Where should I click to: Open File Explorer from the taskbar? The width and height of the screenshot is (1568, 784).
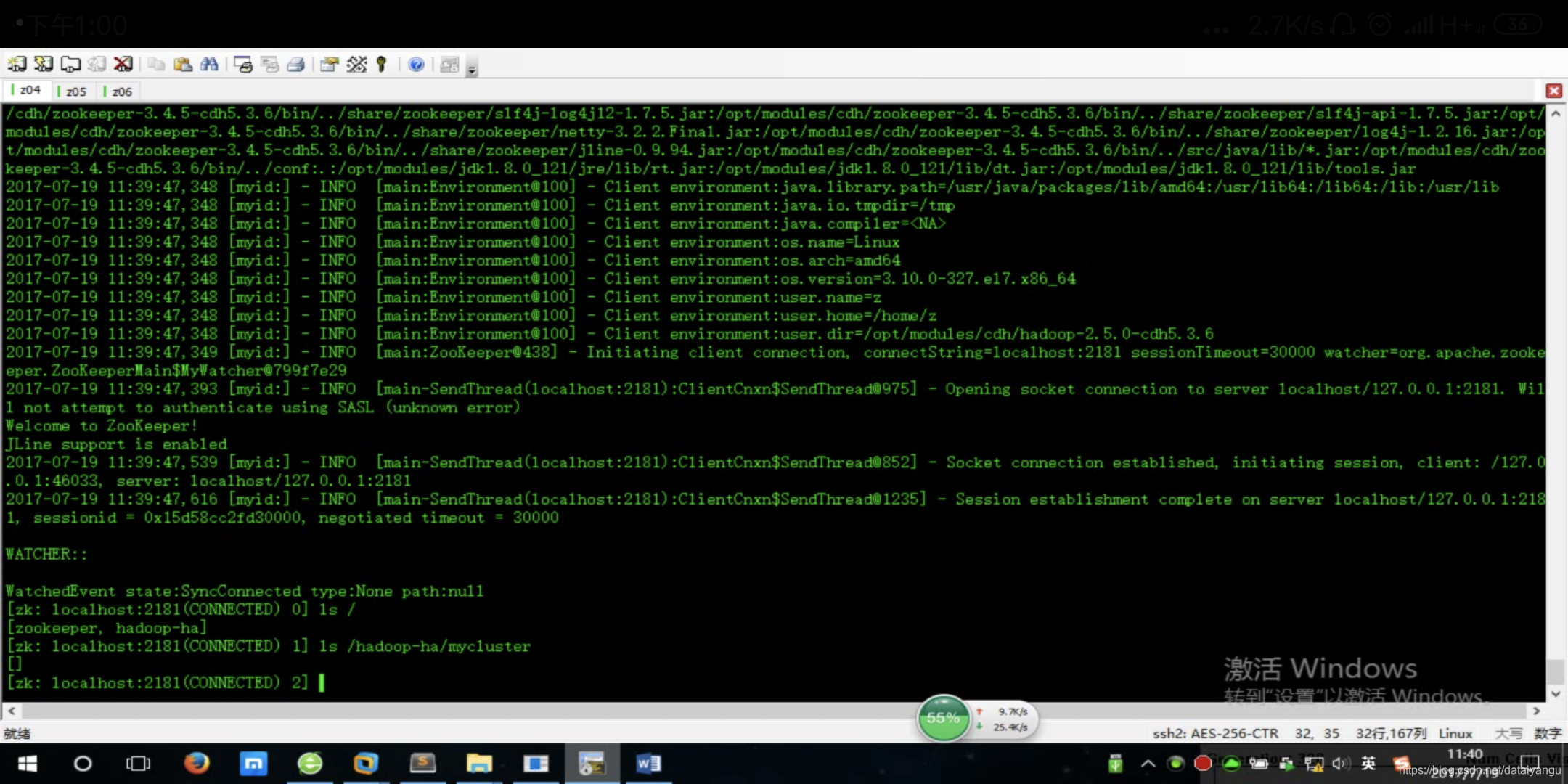479,764
